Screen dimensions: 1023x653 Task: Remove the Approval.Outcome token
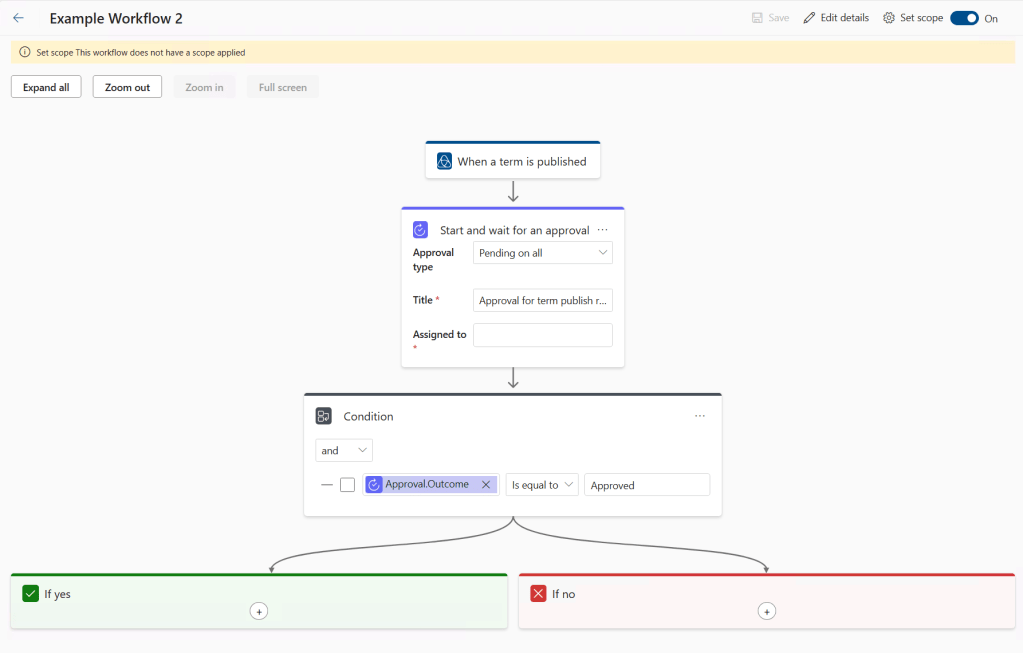pos(486,485)
